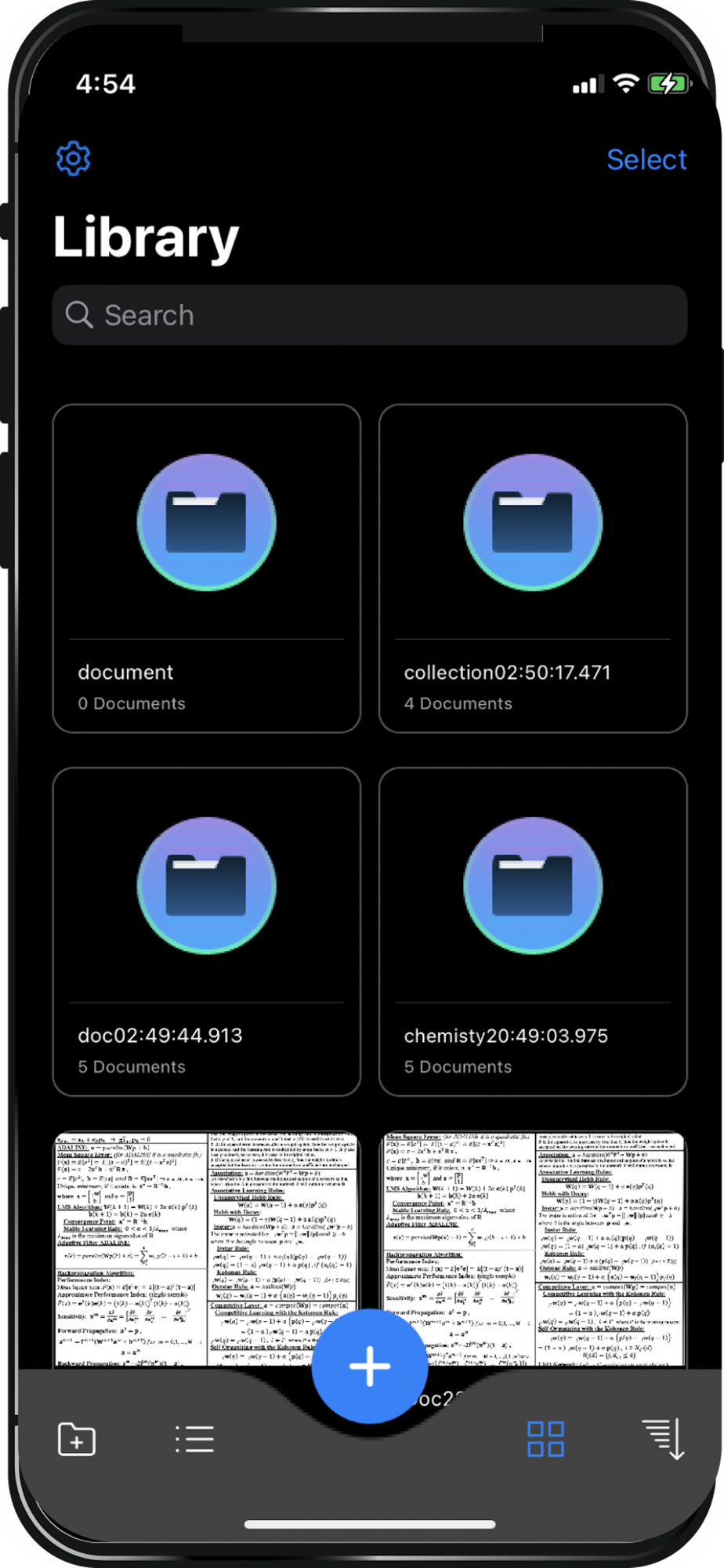Open the 'document' folder icon
Image resolution: width=724 pixels, height=1568 pixels.
tap(206, 522)
